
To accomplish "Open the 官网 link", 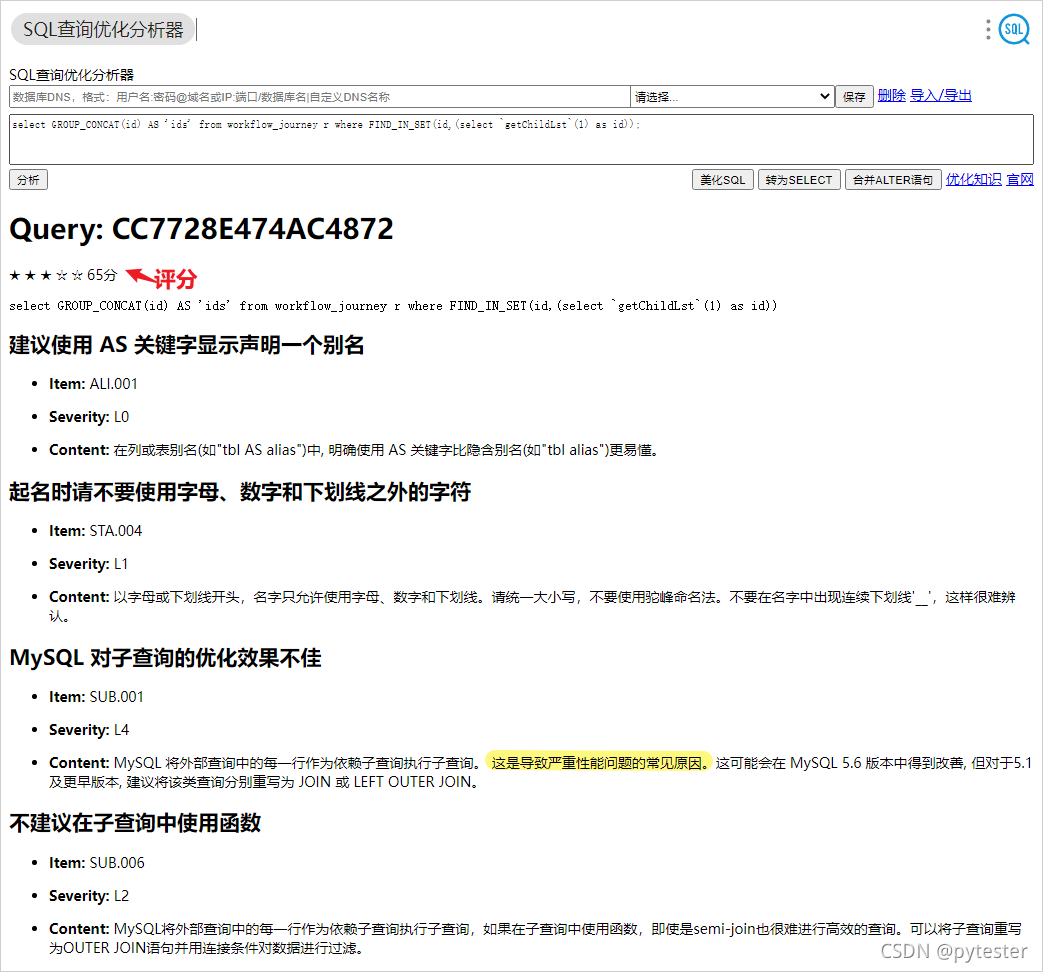I will 1020,180.
